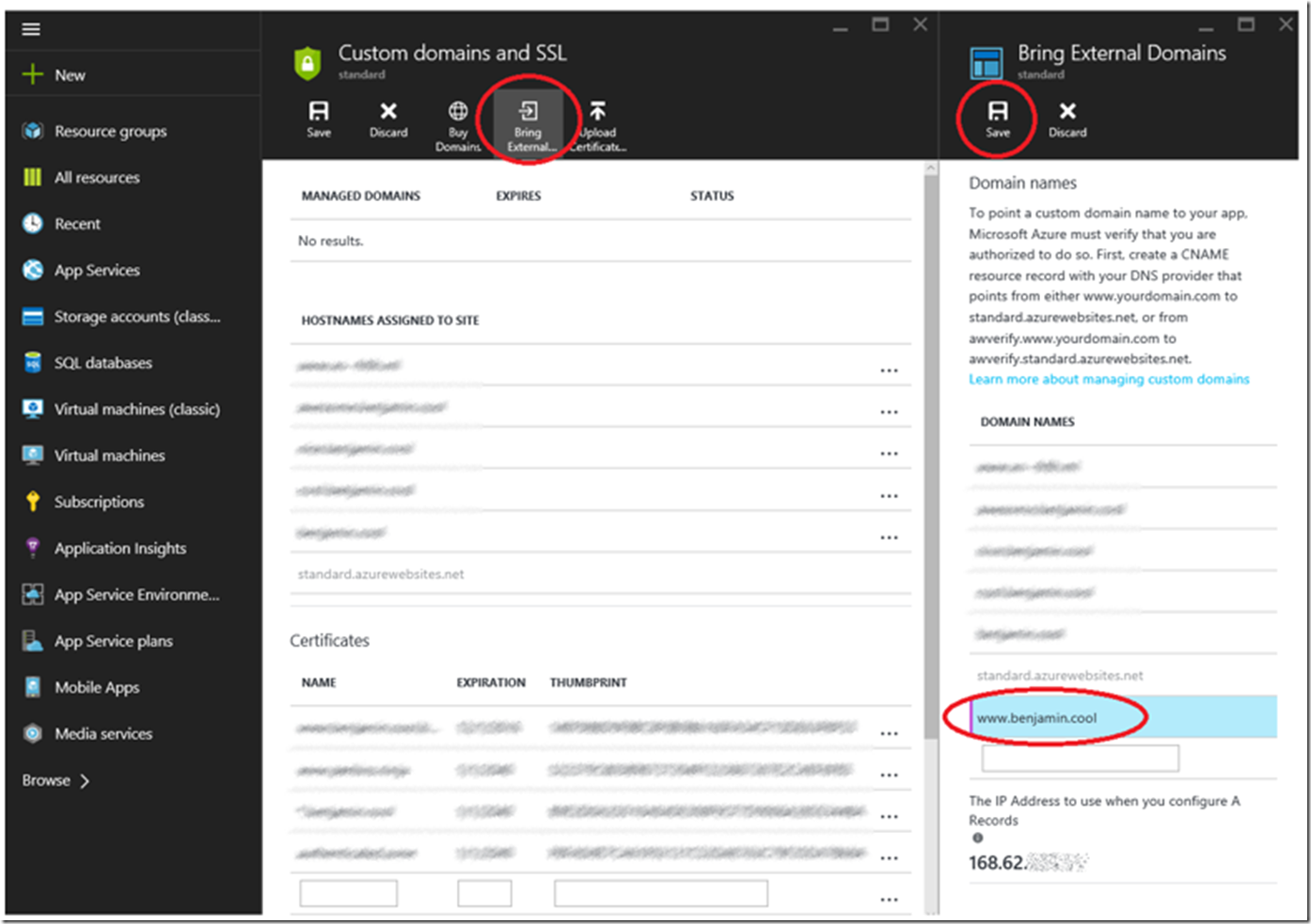Click the STATUS column header
This screenshot has height=924, width=1311.
click(x=712, y=196)
